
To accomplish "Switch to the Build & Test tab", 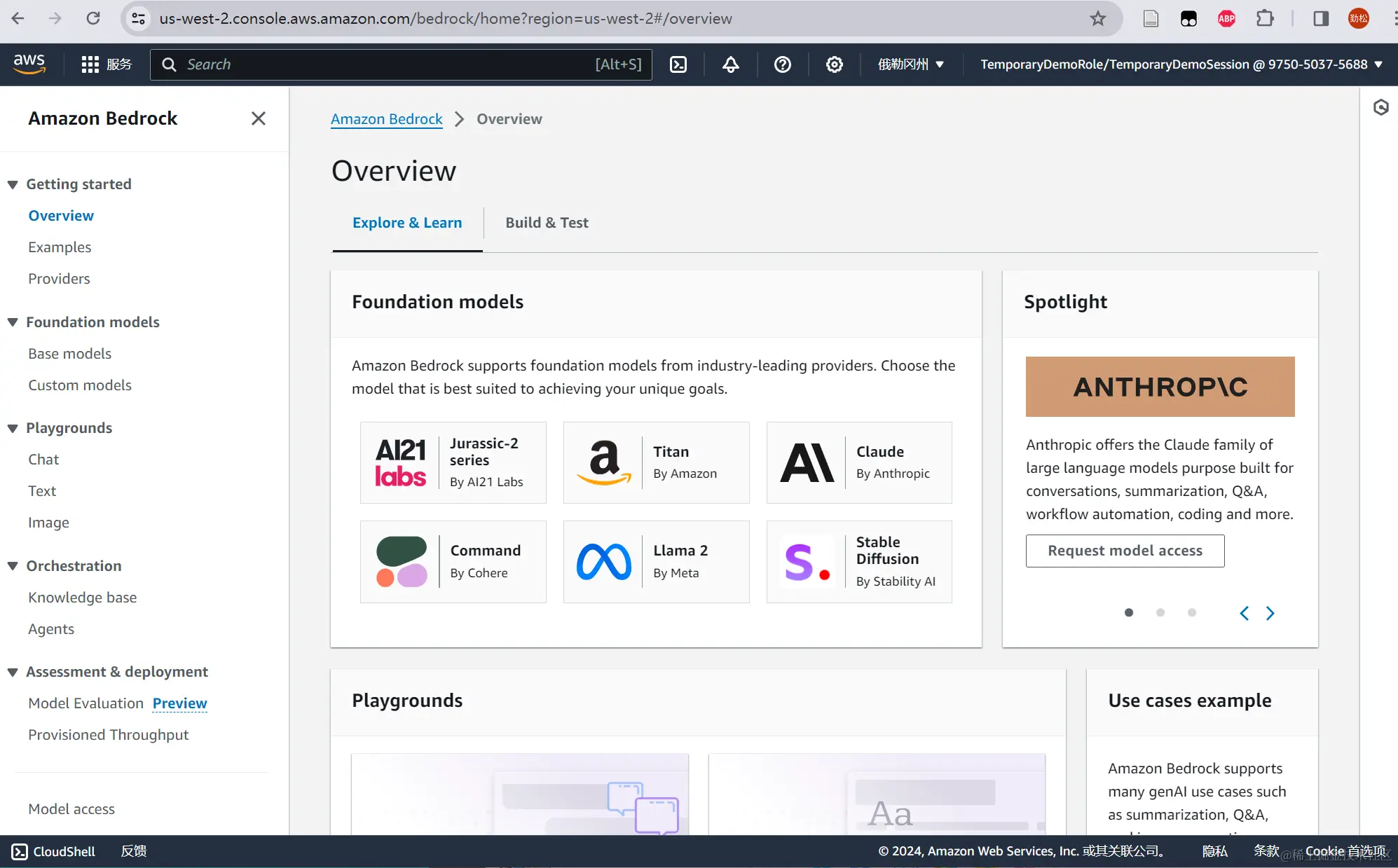I will pyautogui.click(x=547, y=223).
